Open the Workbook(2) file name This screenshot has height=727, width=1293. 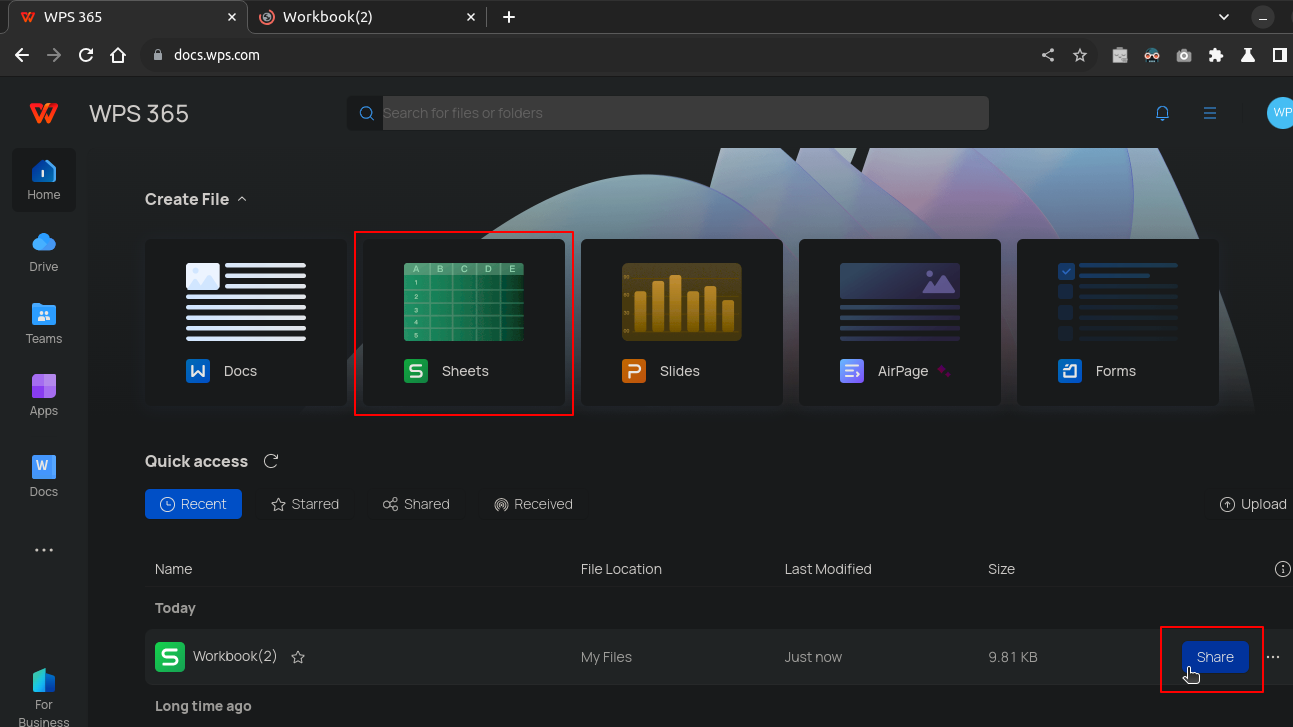[235, 657]
